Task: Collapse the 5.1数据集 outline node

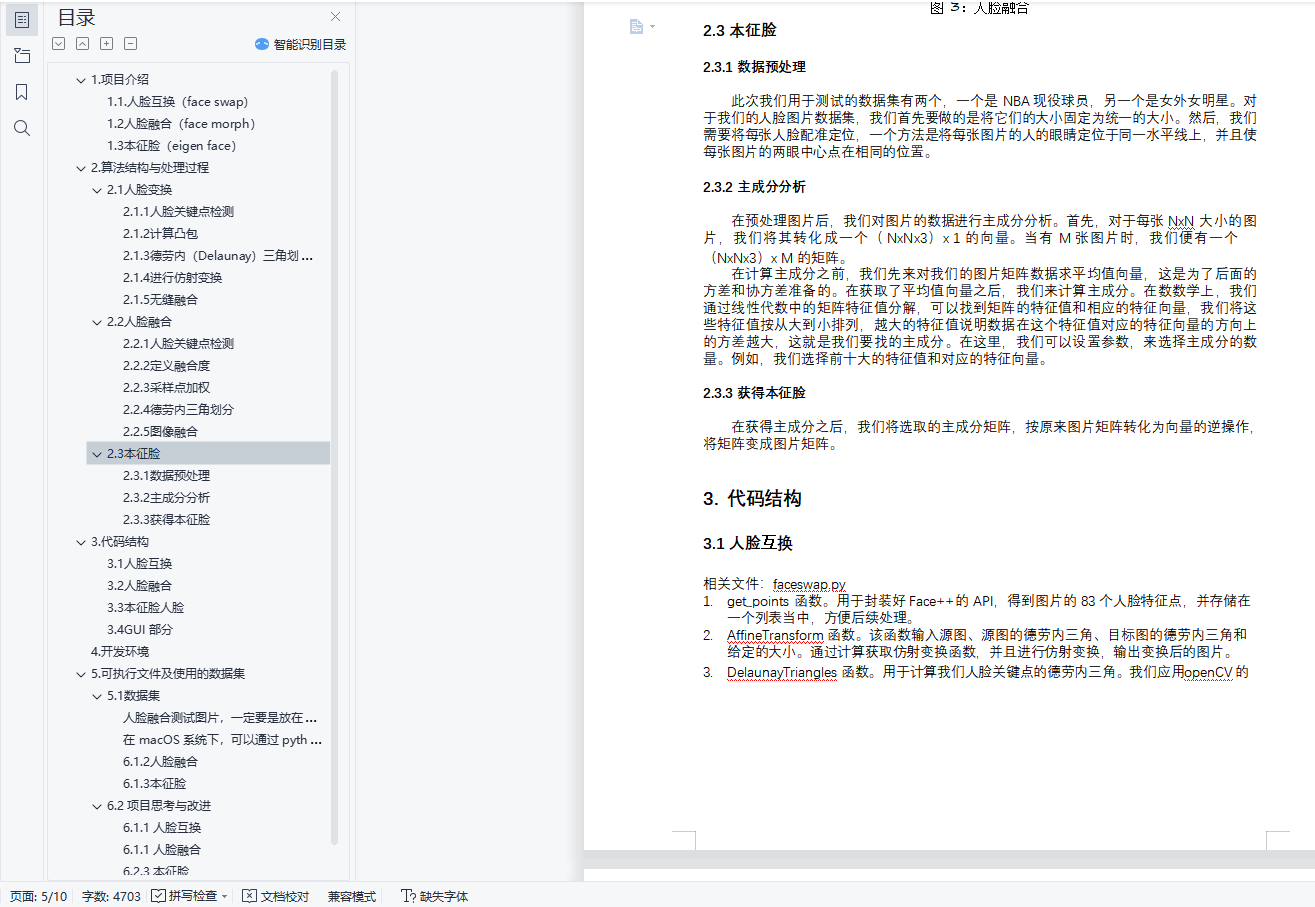Action: tap(97, 696)
